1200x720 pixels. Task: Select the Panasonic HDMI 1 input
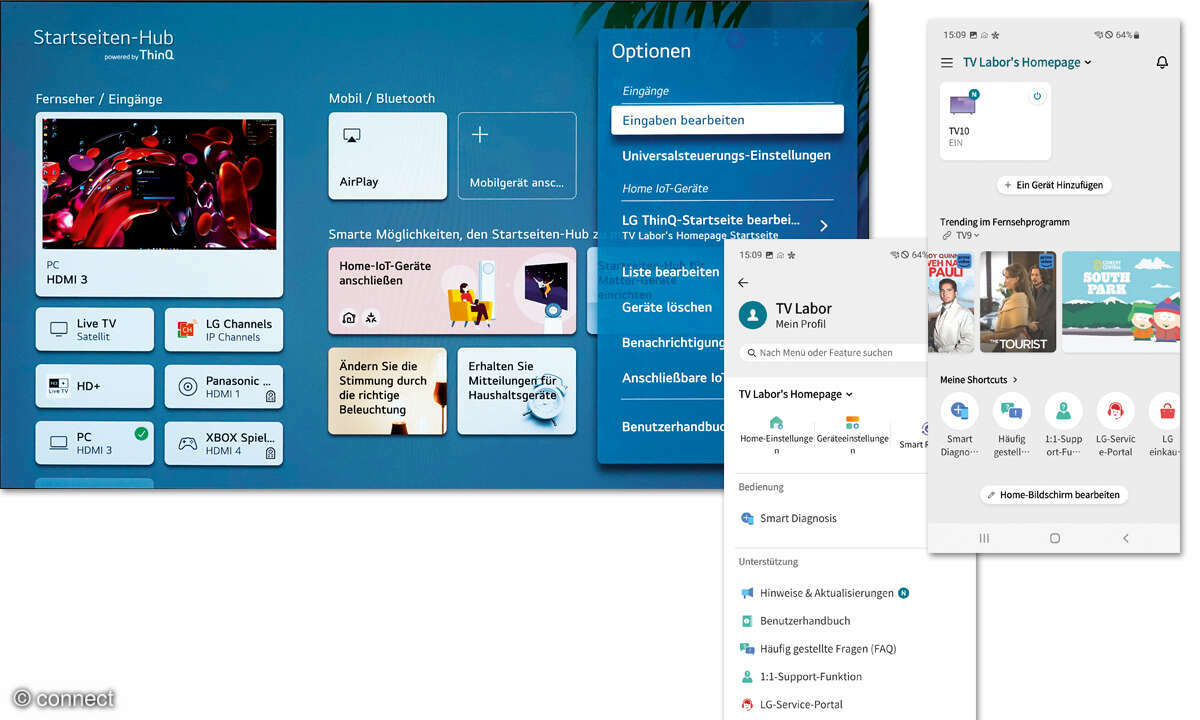[x=224, y=387]
